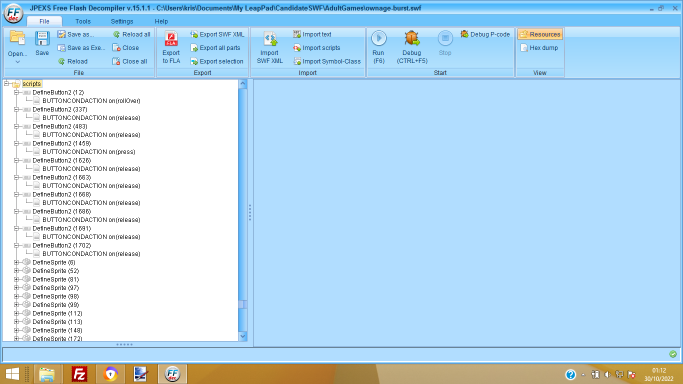Collapse DefineButton2 (12) node
Image resolution: width=683 pixels, height=384 pixels.
tap(16, 92)
